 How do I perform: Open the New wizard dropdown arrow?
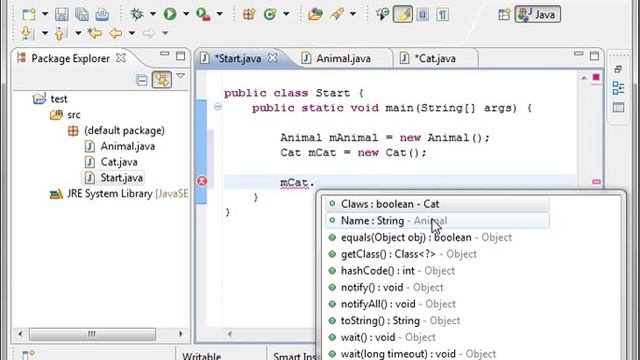coord(45,14)
